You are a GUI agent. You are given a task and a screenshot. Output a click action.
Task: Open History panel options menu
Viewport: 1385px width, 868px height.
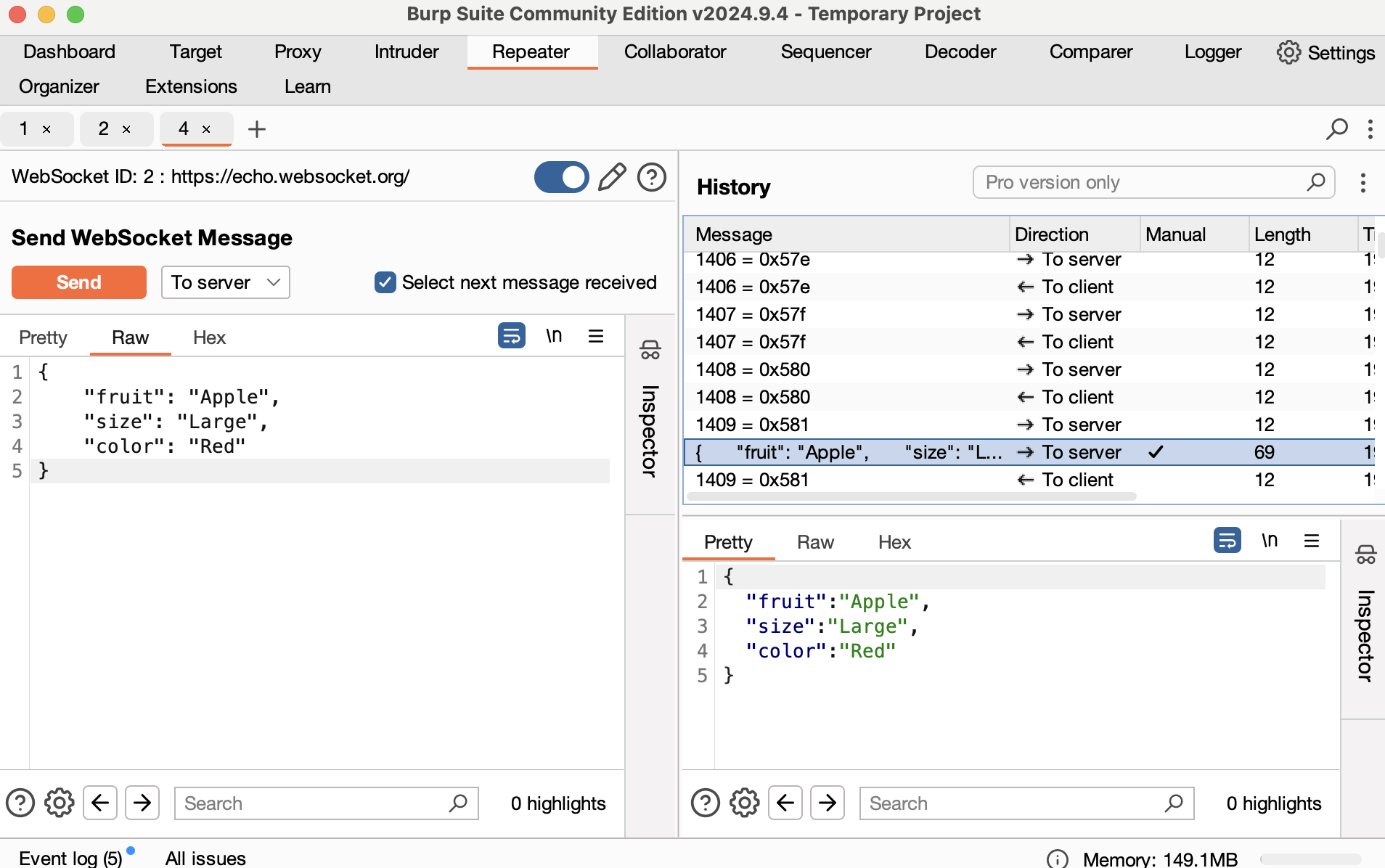click(1362, 183)
